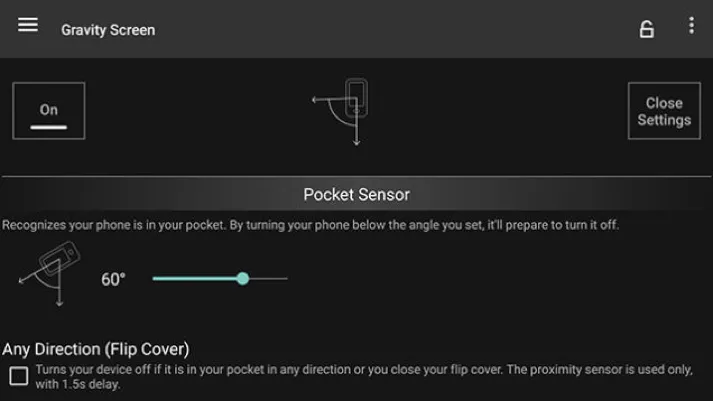Enable the Any Direction flip cover checkbox
Image resolution: width=713 pixels, height=401 pixels.
coord(19,376)
